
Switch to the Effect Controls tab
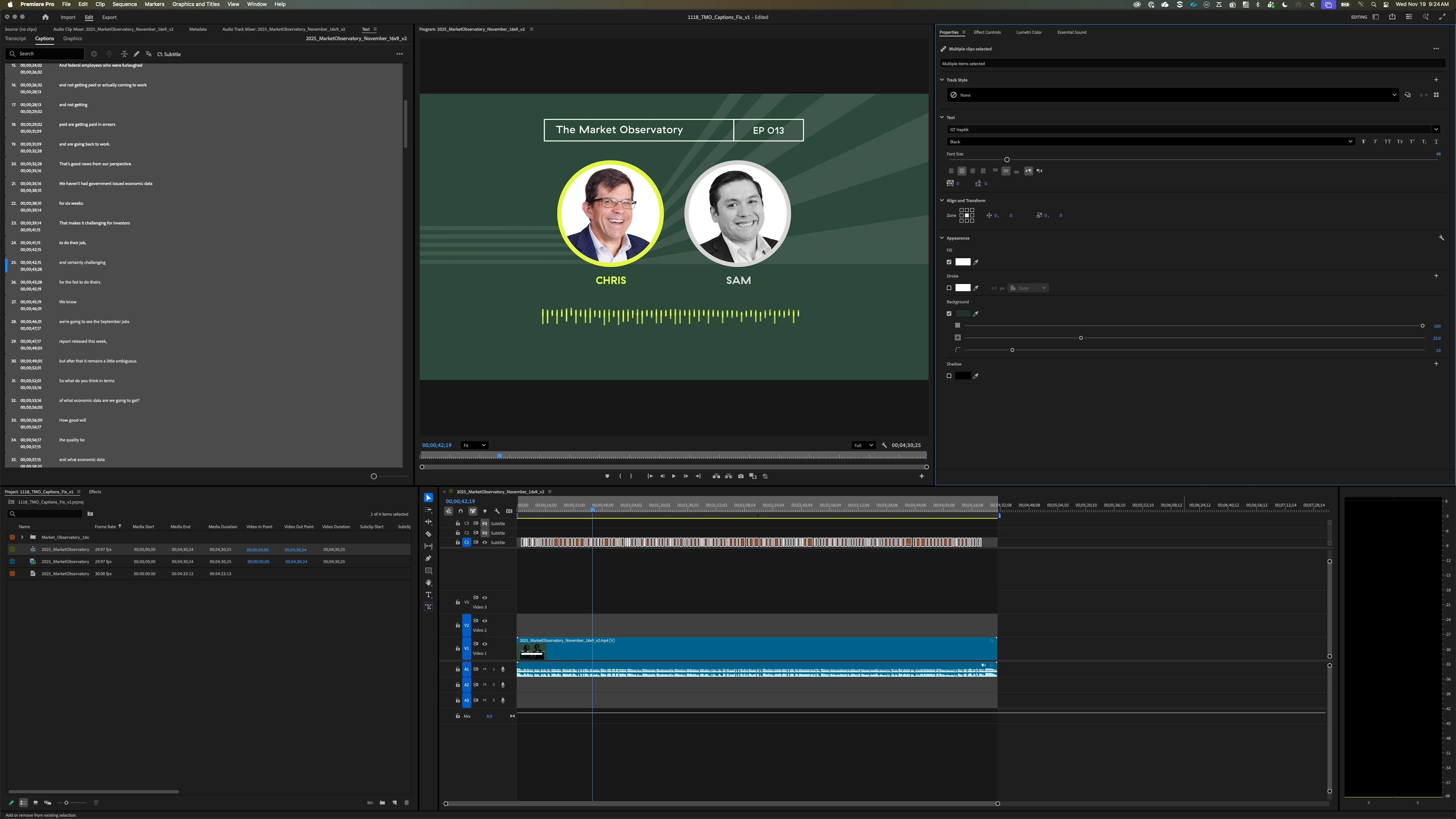[x=987, y=32]
